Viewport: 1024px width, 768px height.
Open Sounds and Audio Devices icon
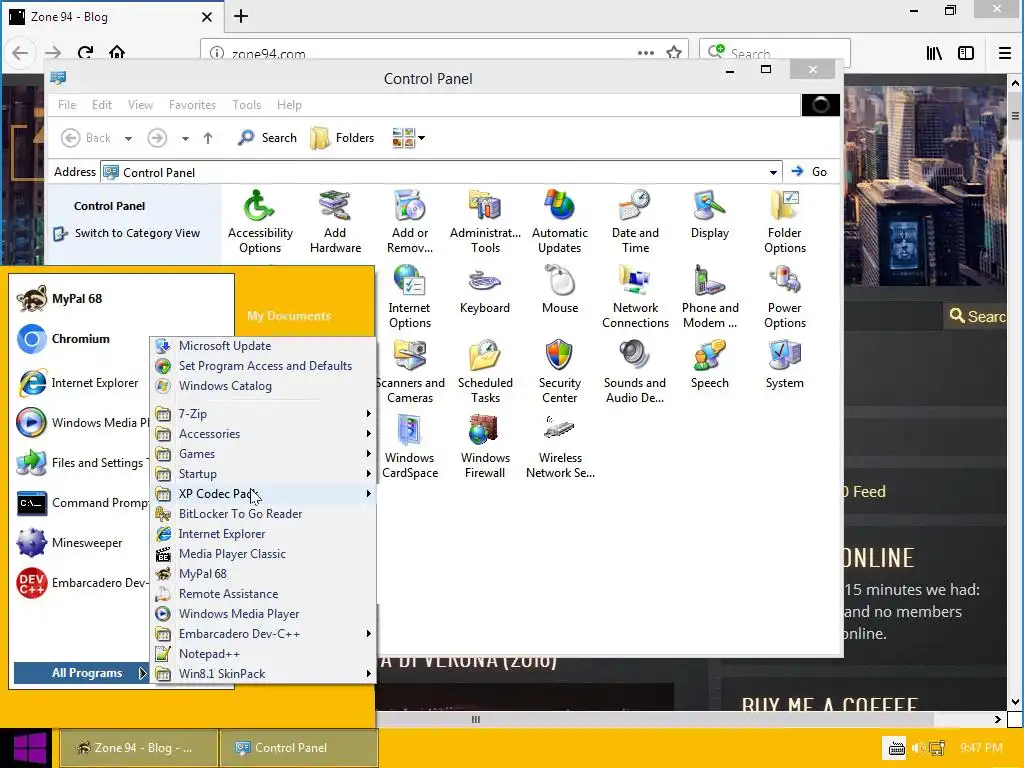pos(635,372)
